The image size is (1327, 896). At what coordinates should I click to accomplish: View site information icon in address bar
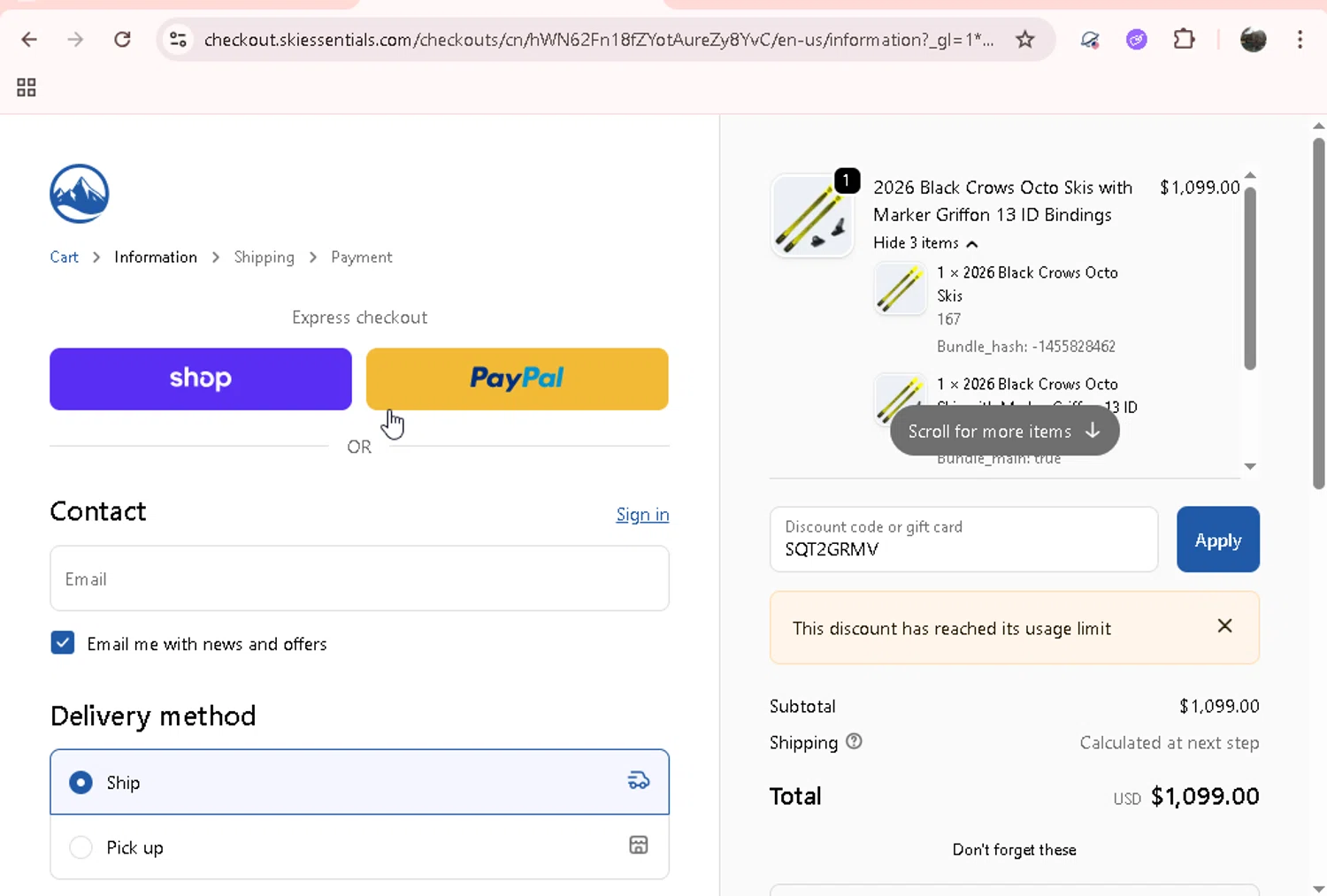pyautogui.click(x=179, y=40)
